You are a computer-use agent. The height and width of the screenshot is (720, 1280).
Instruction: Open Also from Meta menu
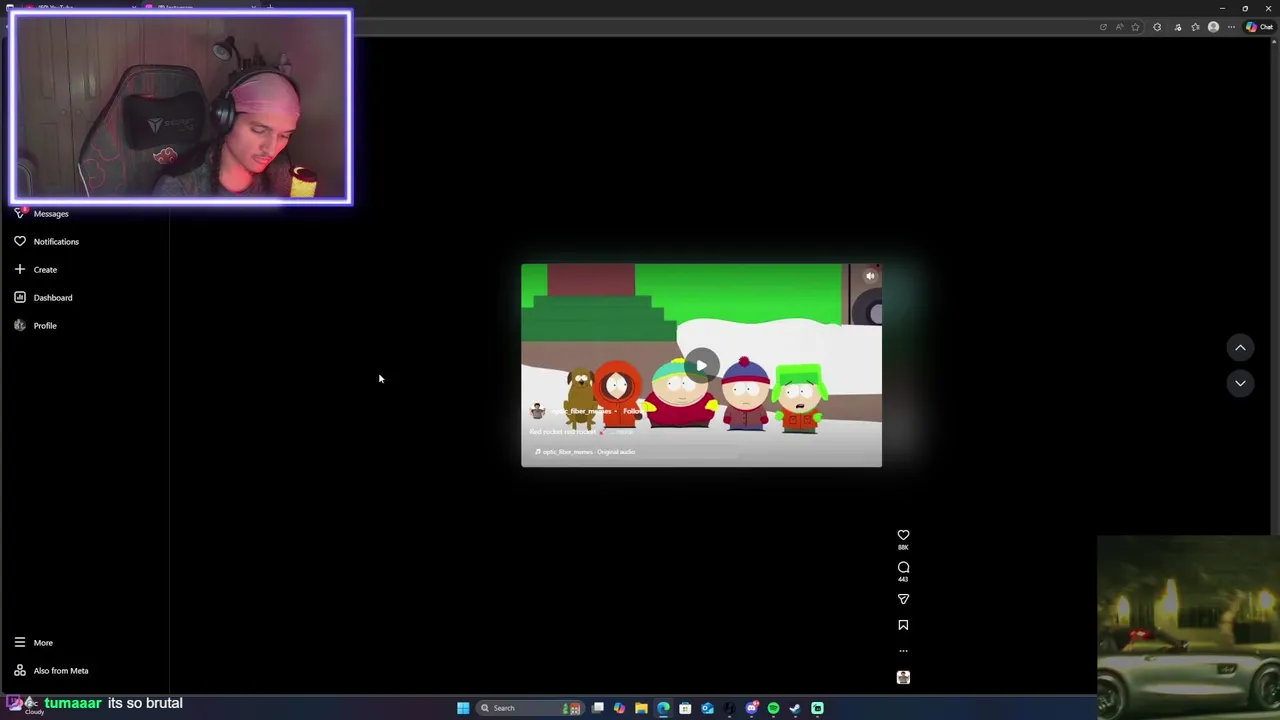click(61, 671)
